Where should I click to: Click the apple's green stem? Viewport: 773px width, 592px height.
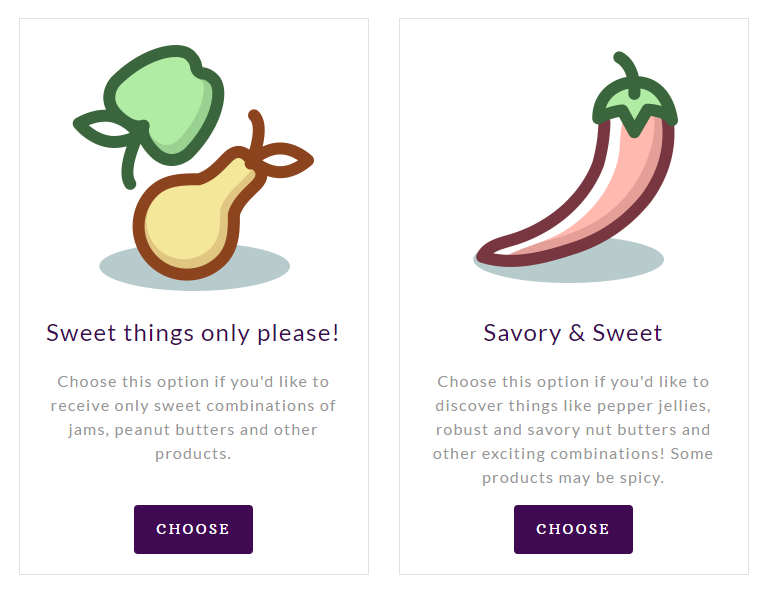[129, 166]
